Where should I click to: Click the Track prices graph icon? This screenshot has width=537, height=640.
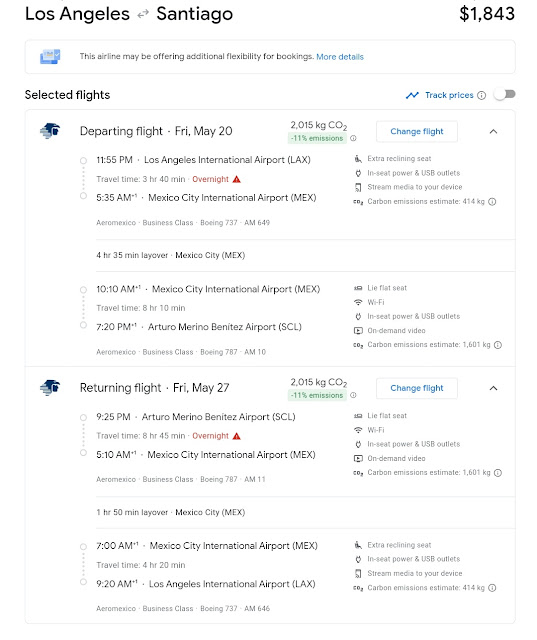tap(412, 95)
